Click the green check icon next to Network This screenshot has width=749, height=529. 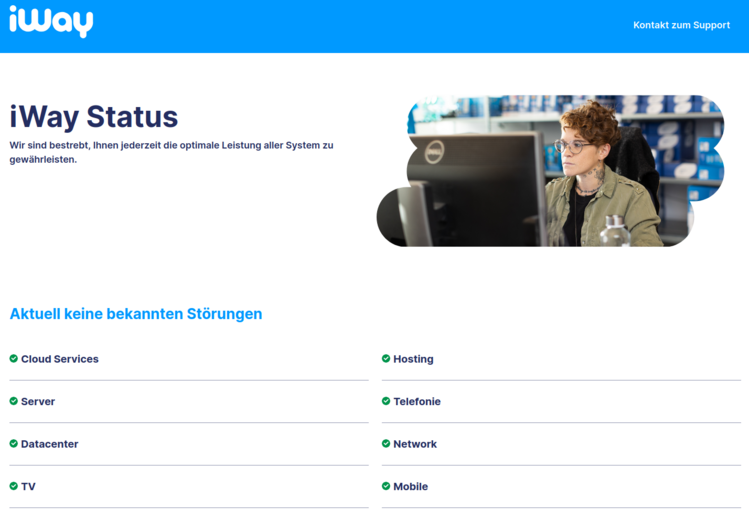(386, 443)
